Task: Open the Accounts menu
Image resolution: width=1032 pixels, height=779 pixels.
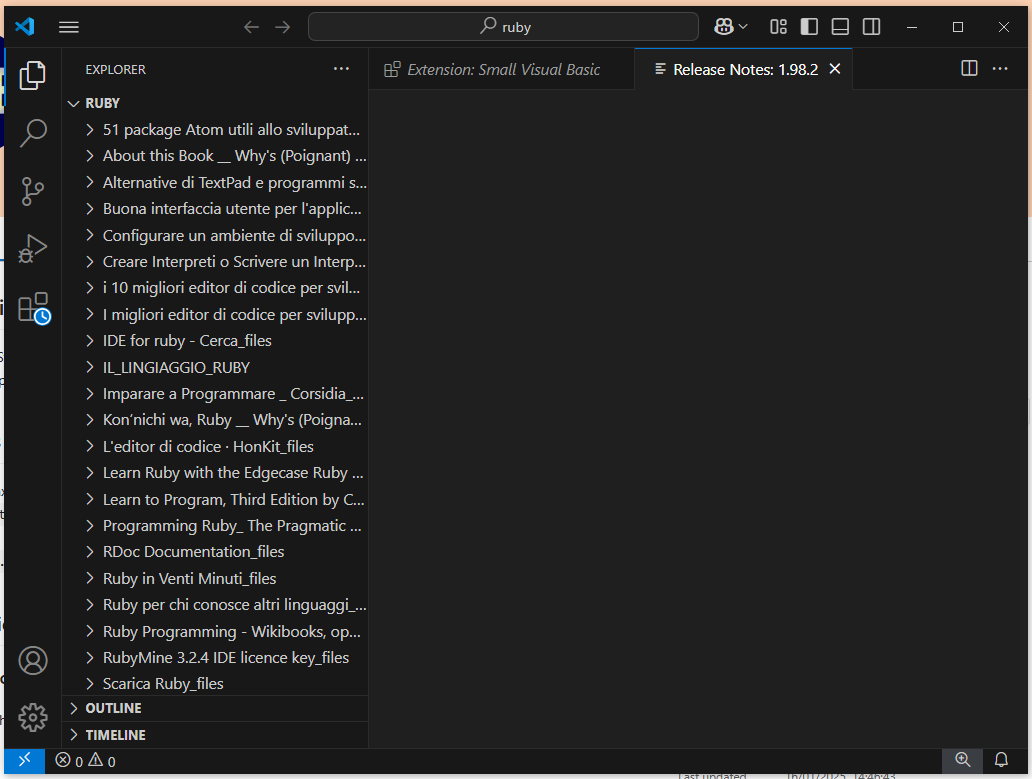Action: [x=33, y=661]
